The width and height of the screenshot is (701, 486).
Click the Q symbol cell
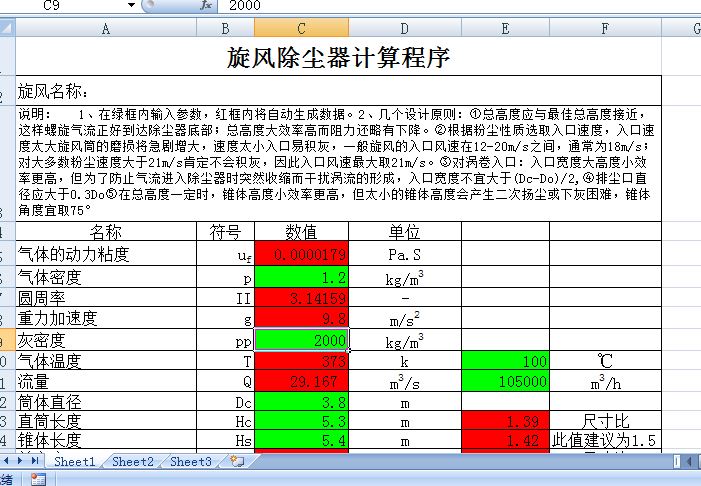click(225, 381)
